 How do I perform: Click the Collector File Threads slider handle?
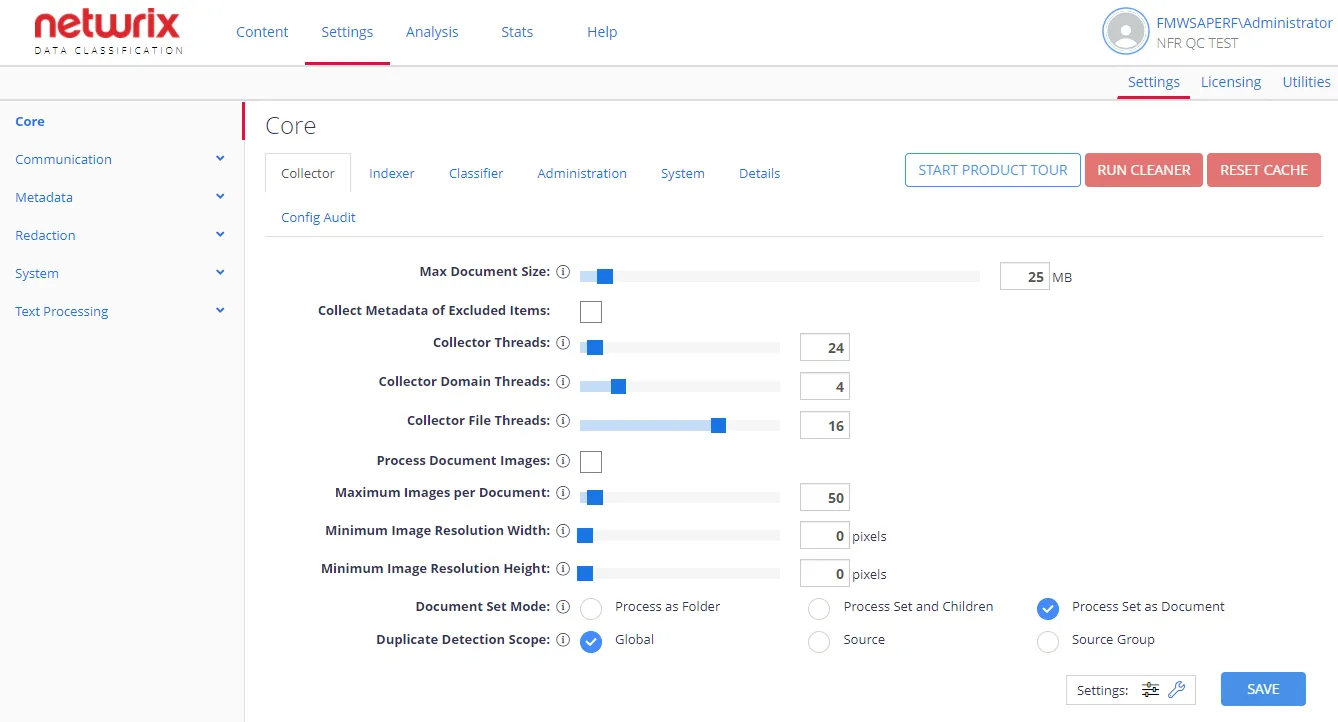coord(718,426)
